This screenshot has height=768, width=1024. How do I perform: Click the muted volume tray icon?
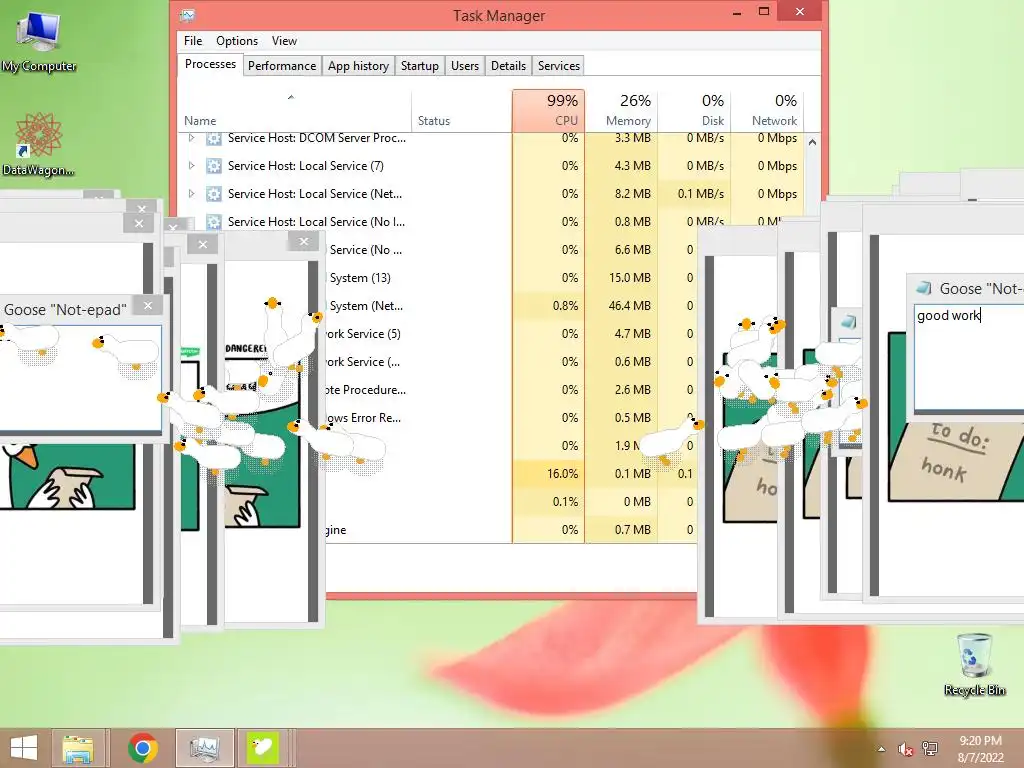click(x=905, y=749)
